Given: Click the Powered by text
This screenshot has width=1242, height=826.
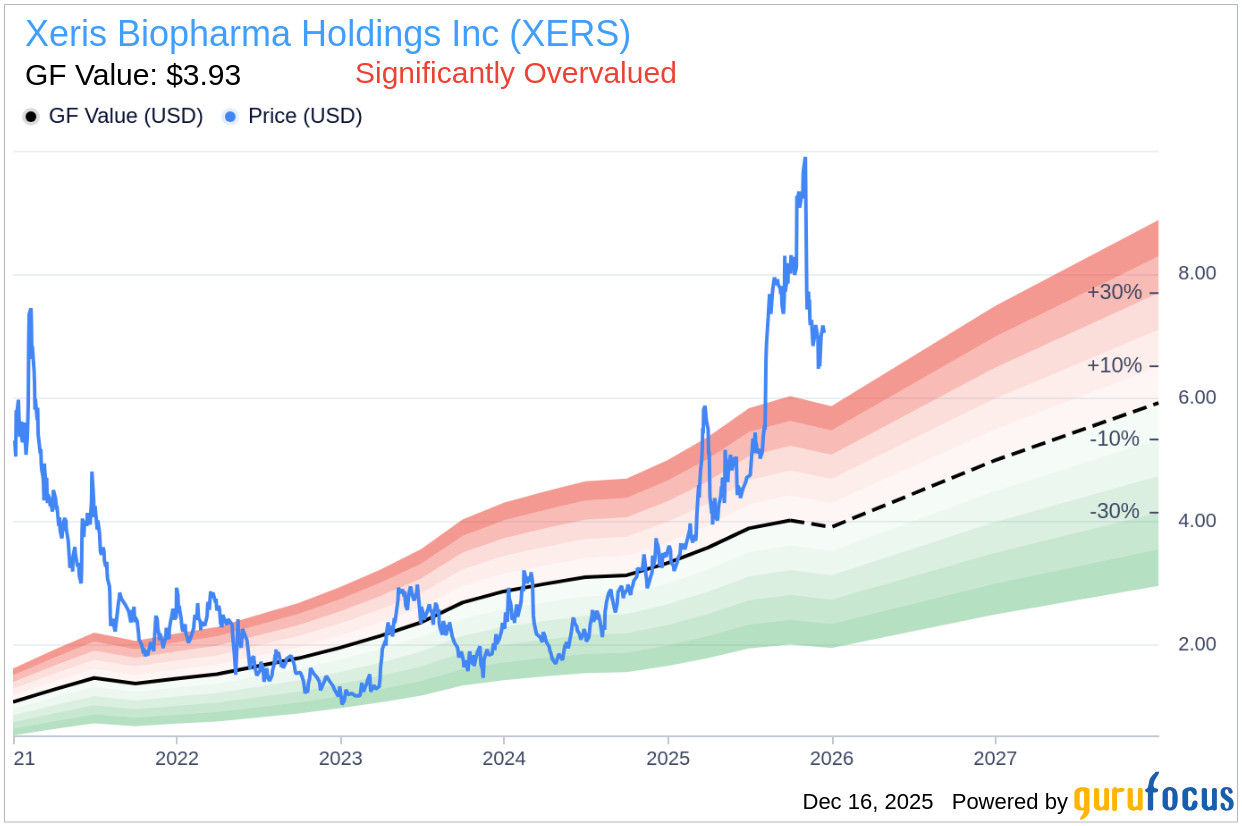Looking at the screenshot, I should (1009, 802).
